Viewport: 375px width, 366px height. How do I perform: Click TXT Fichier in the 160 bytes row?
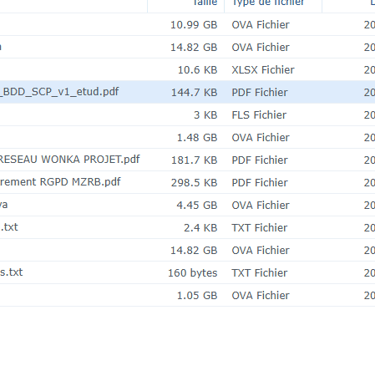(259, 273)
